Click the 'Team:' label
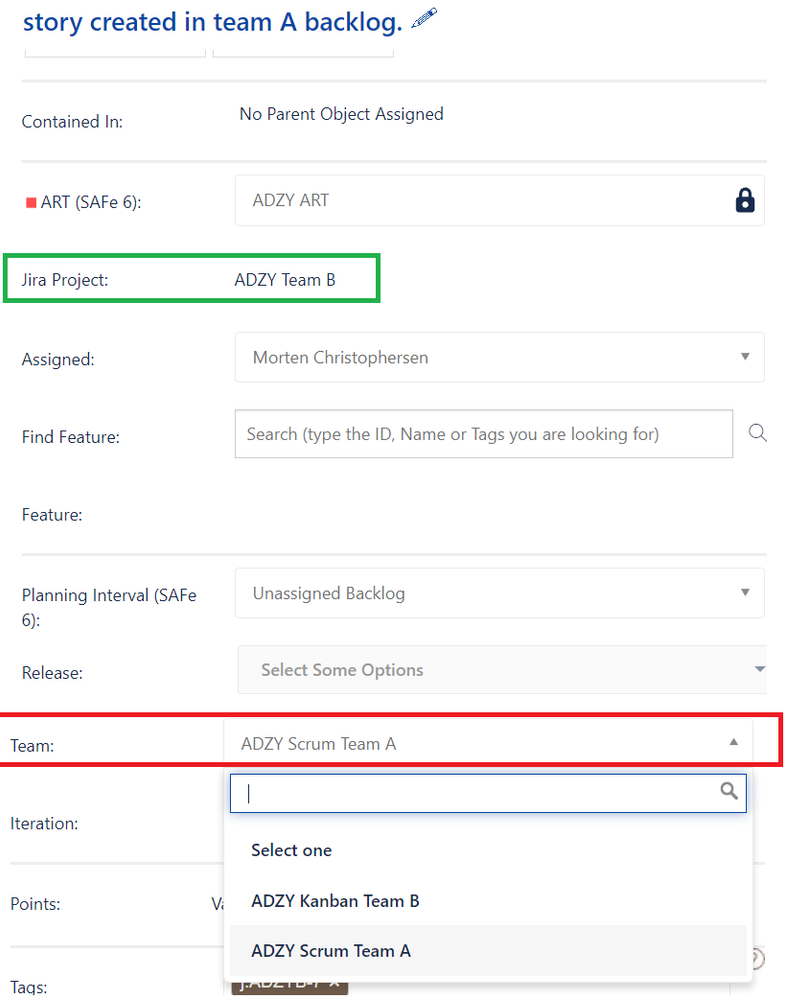The image size is (785, 999). click(32, 745)
